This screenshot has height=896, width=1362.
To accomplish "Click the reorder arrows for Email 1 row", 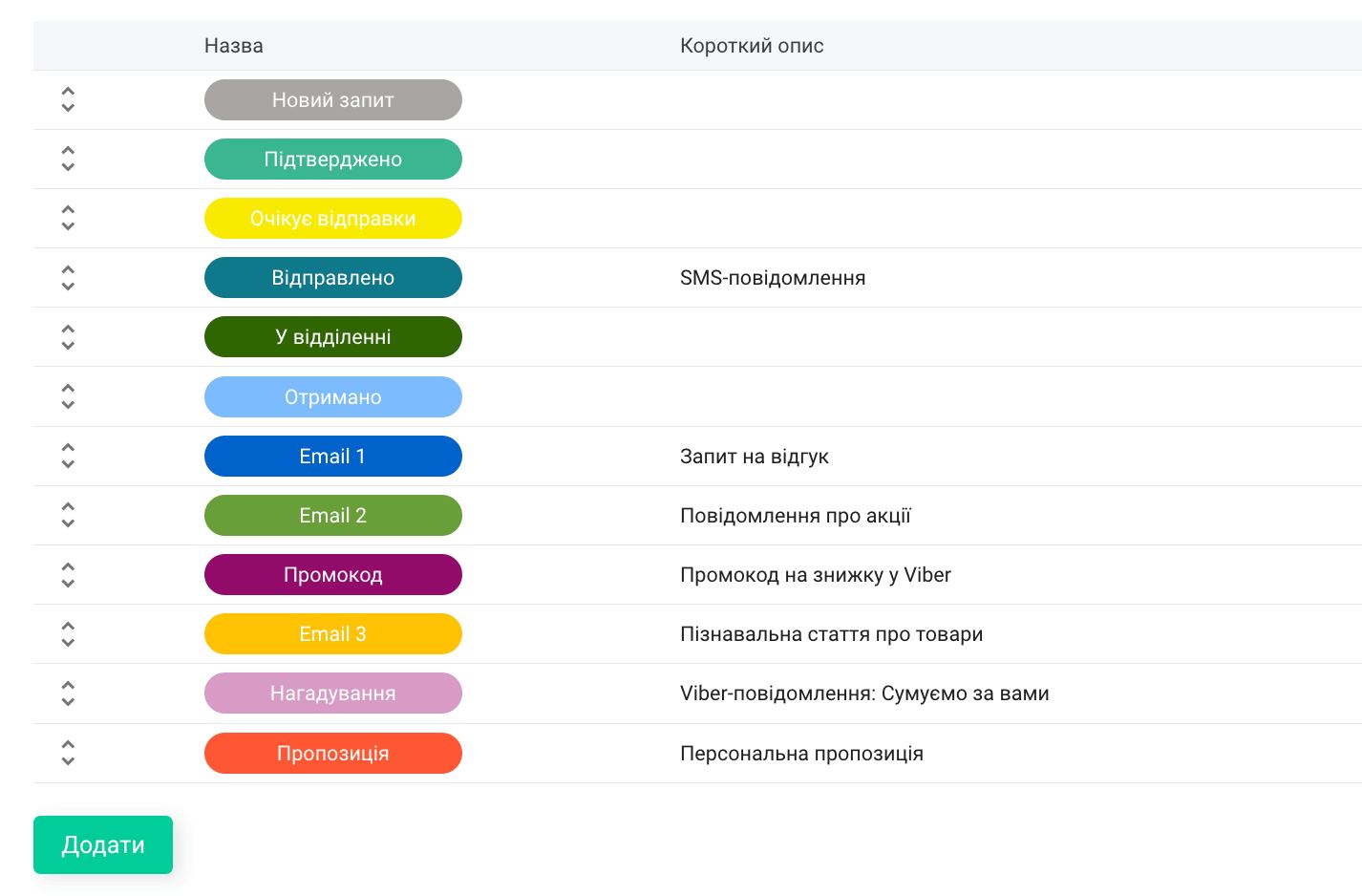I will coord(68,456).
